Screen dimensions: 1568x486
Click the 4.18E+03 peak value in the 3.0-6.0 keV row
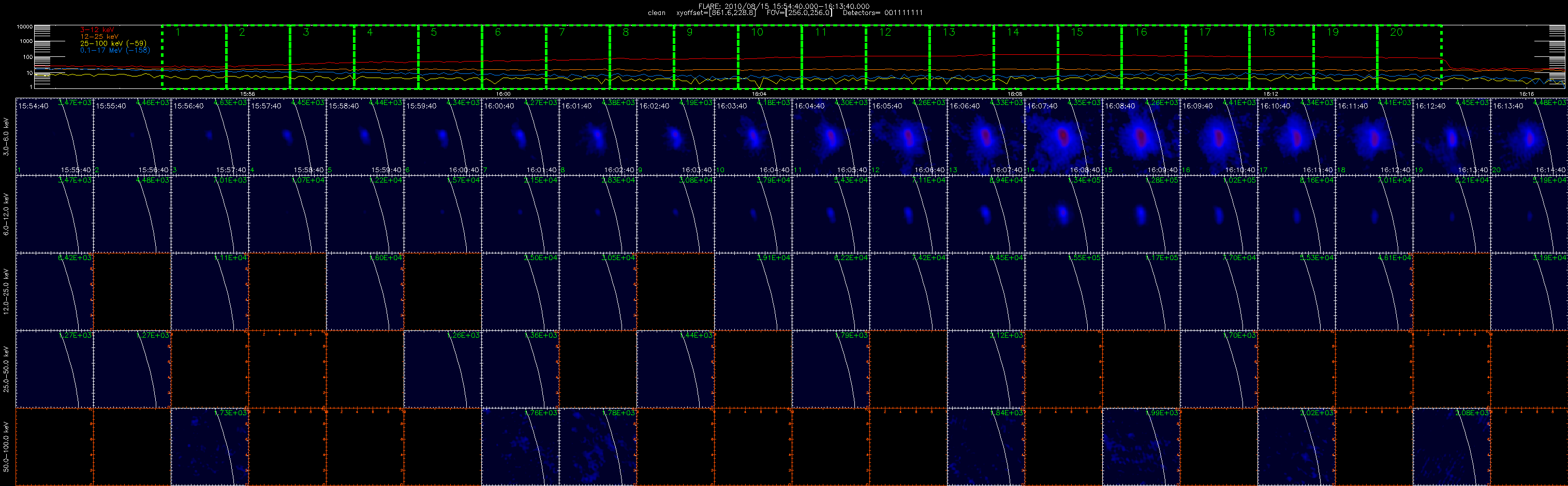pos(774,103)
